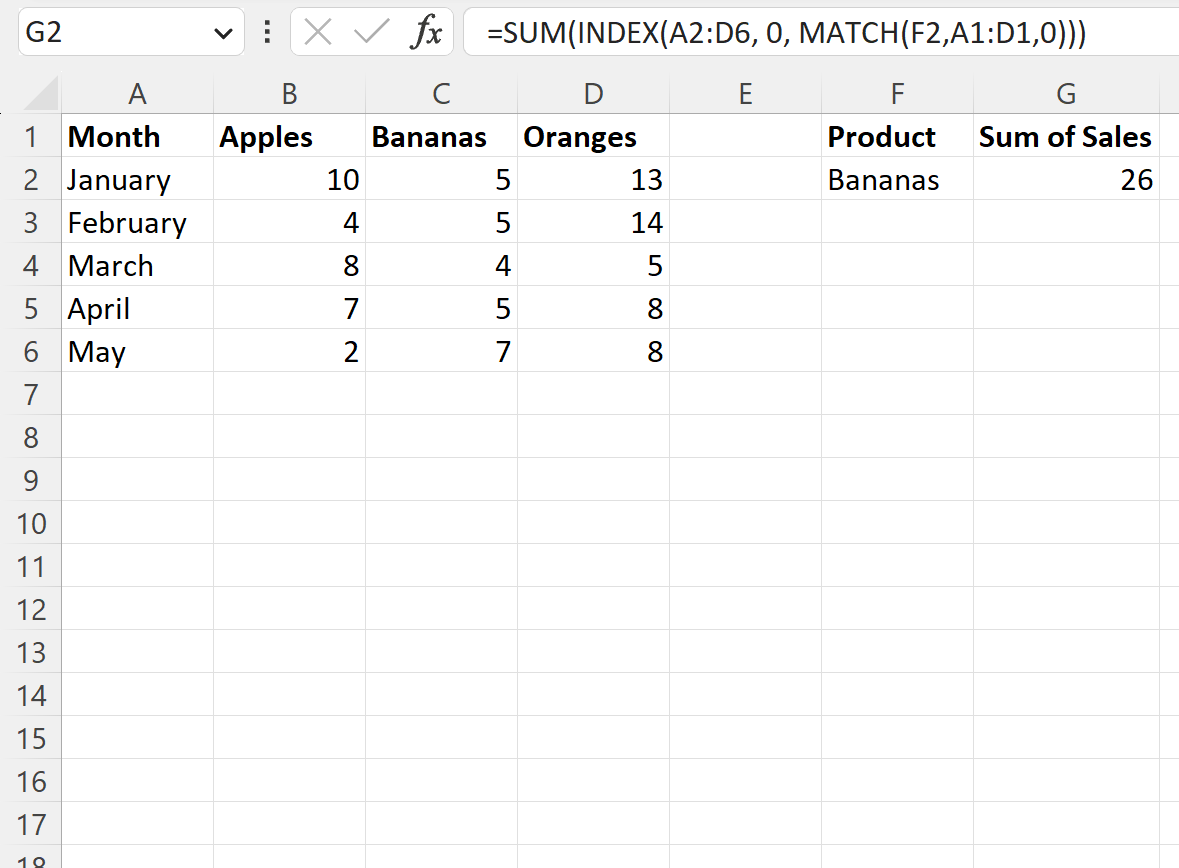Viewport: 1179px width, 868px height.
Task: Select the result cell showing 26
Action: [1066, 179]
